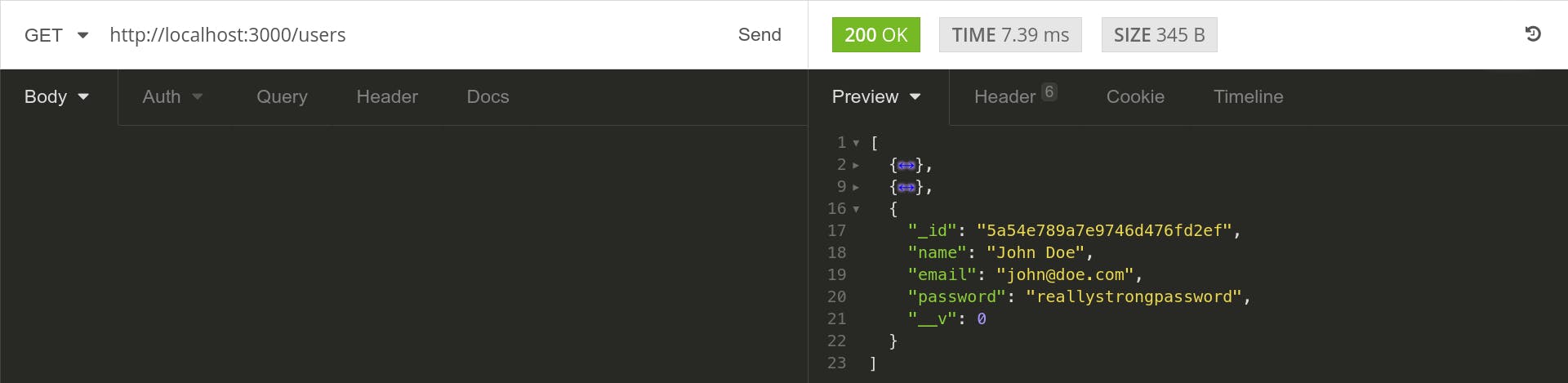1568x383 pixels.
Task: Open the Auth type dropdown
Action: tap(172, 96)
